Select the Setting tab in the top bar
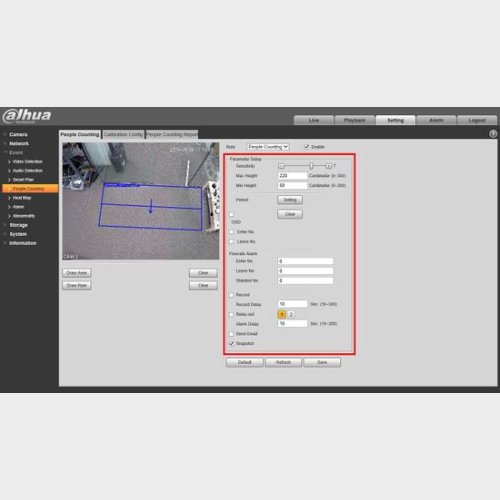This screenshot has width=500, height=500. 395,120
